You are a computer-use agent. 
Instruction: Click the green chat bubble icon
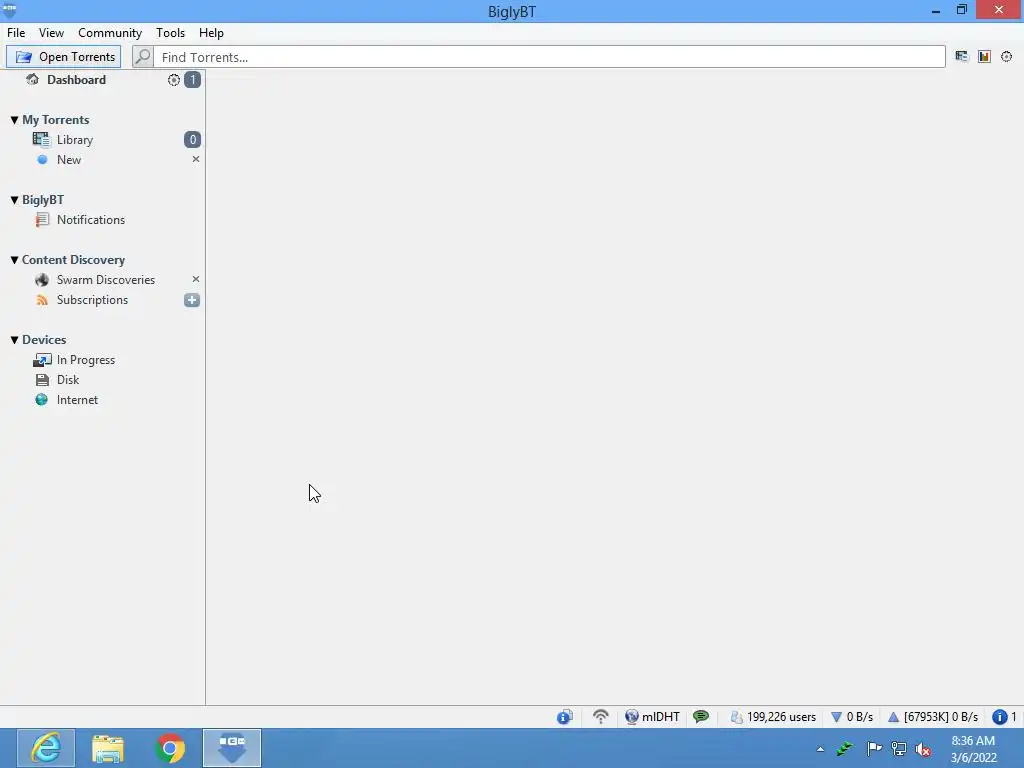click(701, 717)
